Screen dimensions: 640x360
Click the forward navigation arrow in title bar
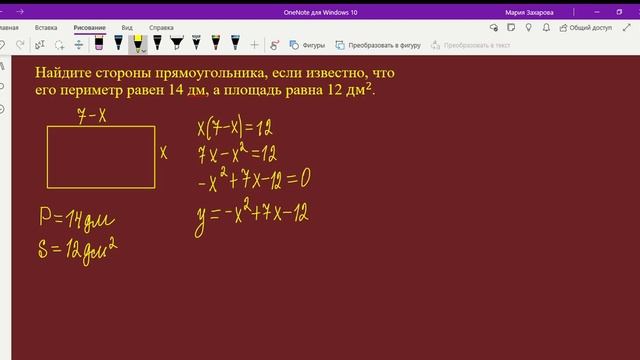point(20,12)
